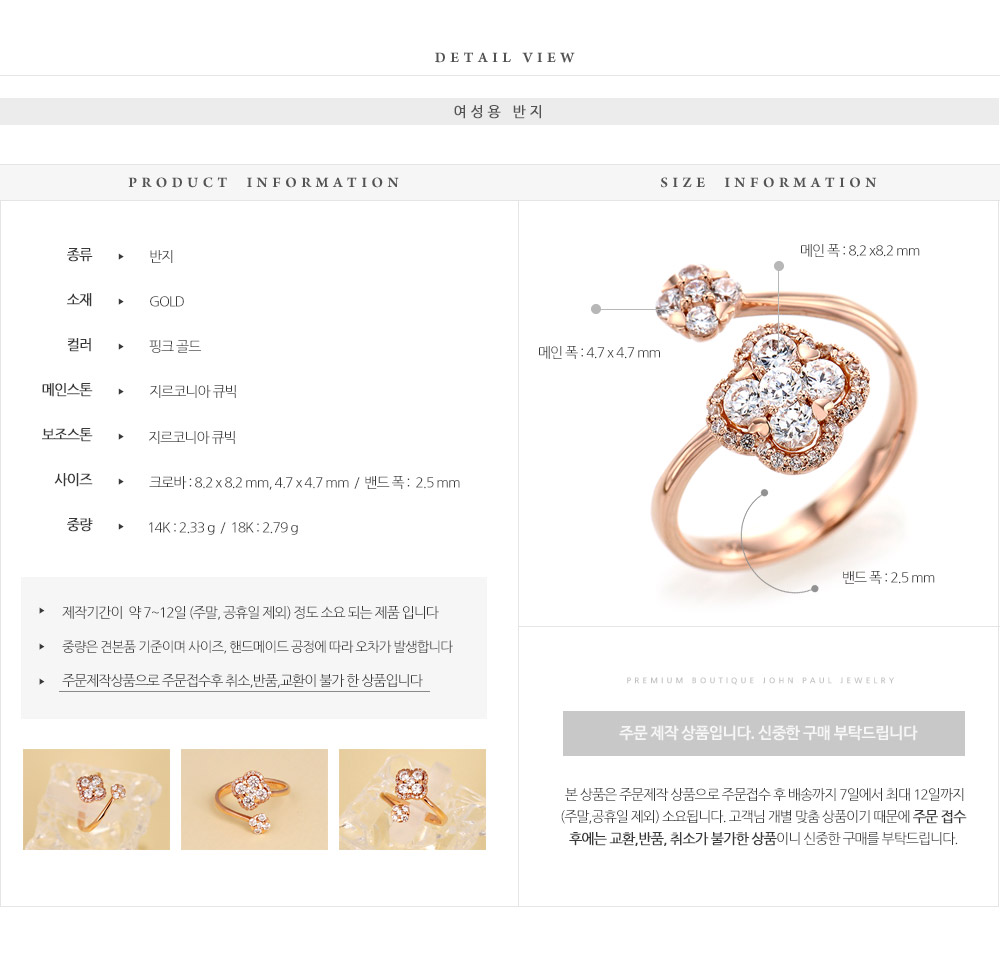Click the underlined 주문제작상품으로 취소 불가 notice

point(244,681)
